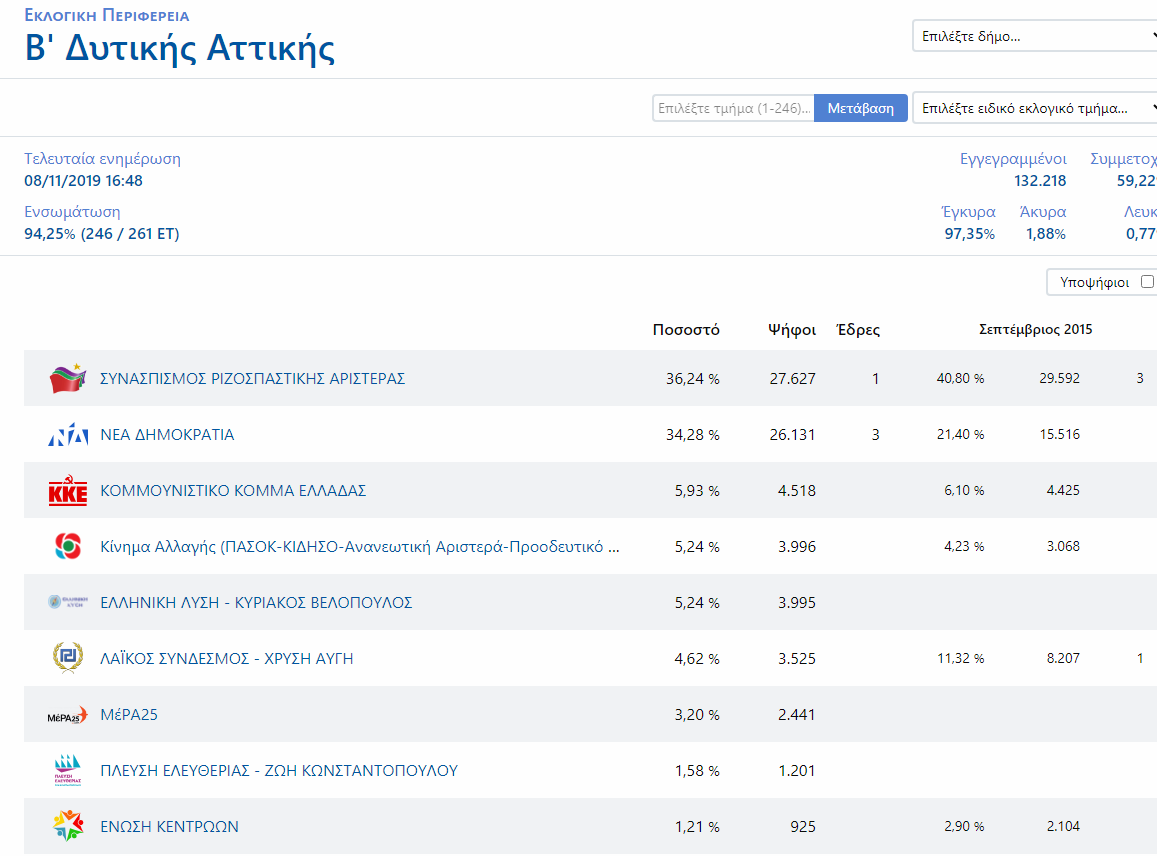Click the Έγκυρα label

click(969, 212)
